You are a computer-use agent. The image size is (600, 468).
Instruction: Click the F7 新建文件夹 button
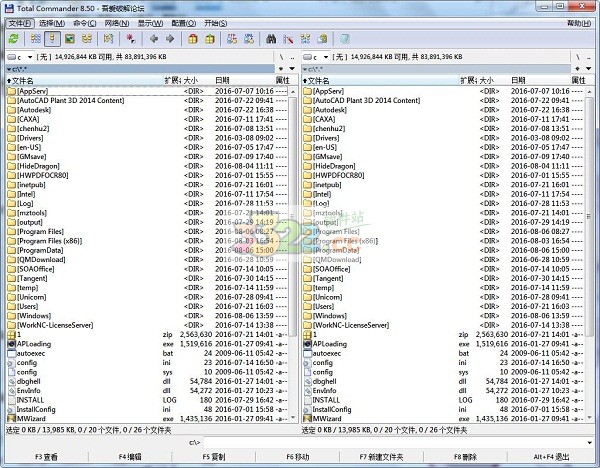click(381, 457)
